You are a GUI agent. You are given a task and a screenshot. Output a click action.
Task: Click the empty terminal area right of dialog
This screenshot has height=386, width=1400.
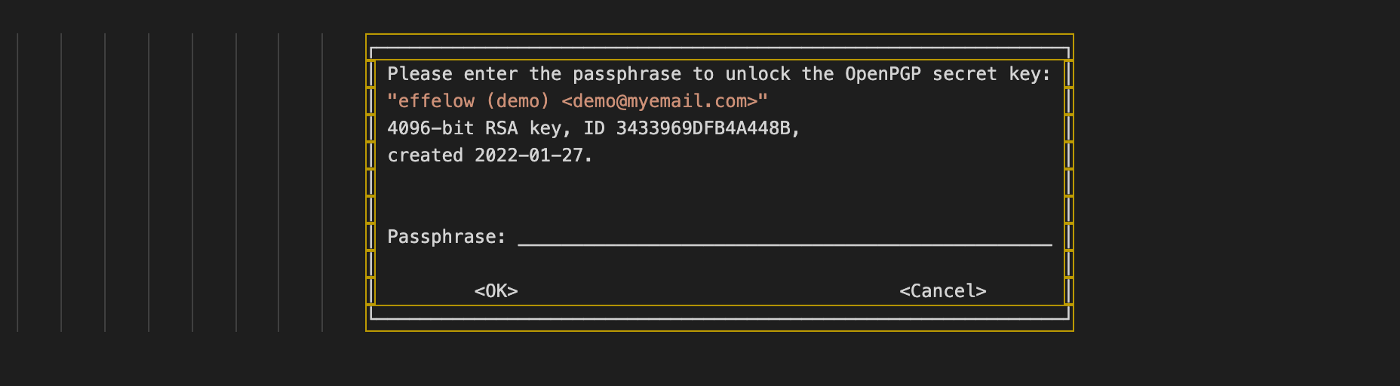1236,182
